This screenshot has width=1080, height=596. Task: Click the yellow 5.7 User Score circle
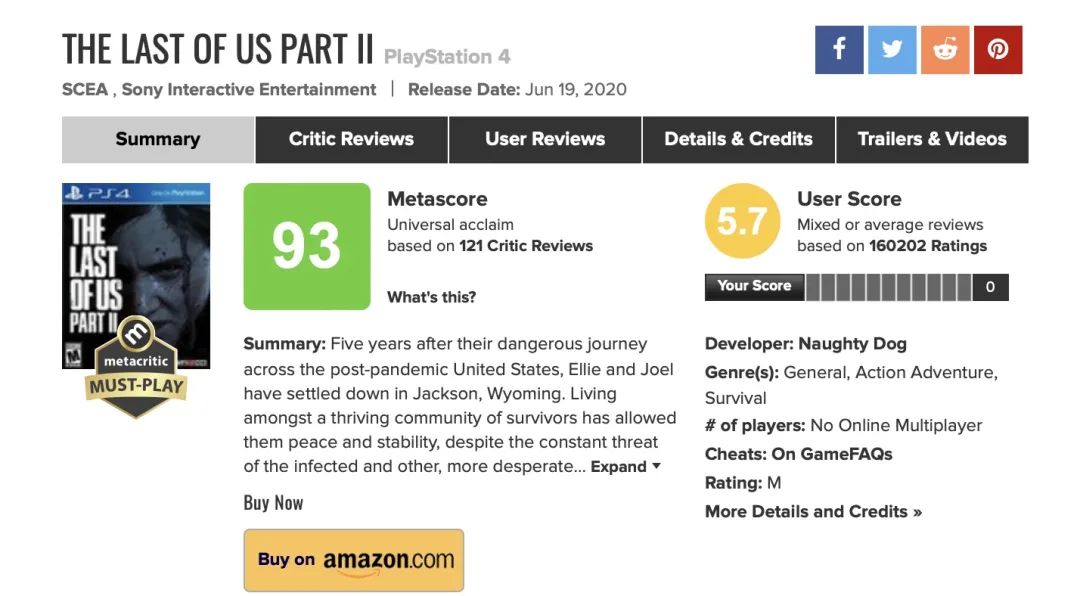[x=741, y=222]
